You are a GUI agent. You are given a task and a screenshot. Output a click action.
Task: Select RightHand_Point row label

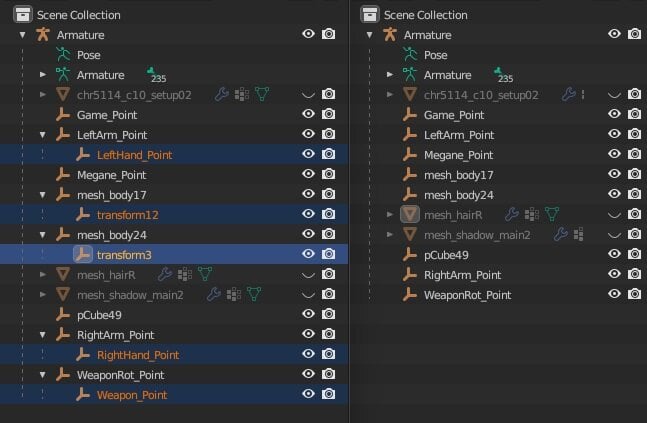(x=138, y=355)
